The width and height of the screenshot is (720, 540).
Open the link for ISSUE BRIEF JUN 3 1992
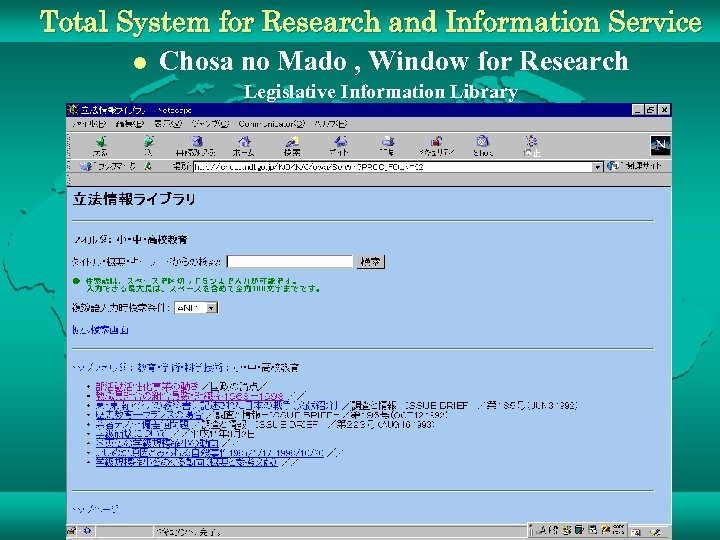(217, 405)
